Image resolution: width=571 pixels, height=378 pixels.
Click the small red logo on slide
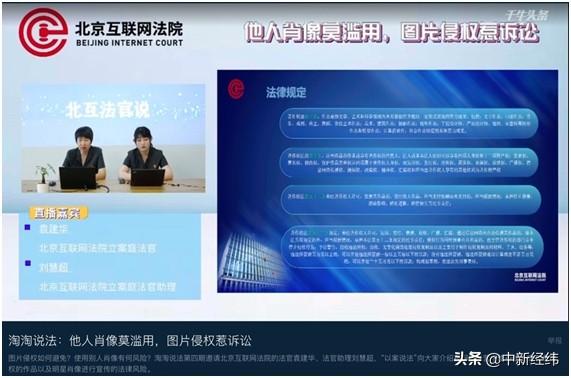pos(236,89)
